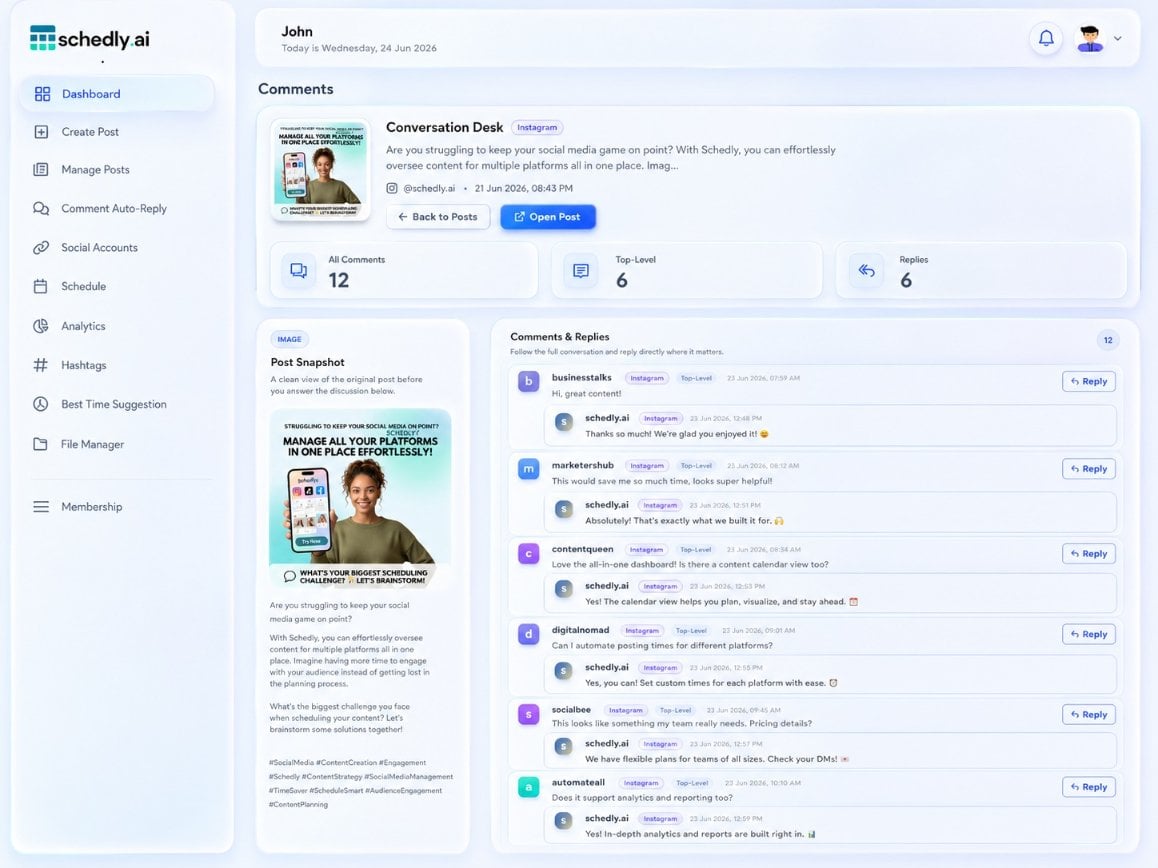
Task: Click the Hashtags hash icon
Action: 41,365
